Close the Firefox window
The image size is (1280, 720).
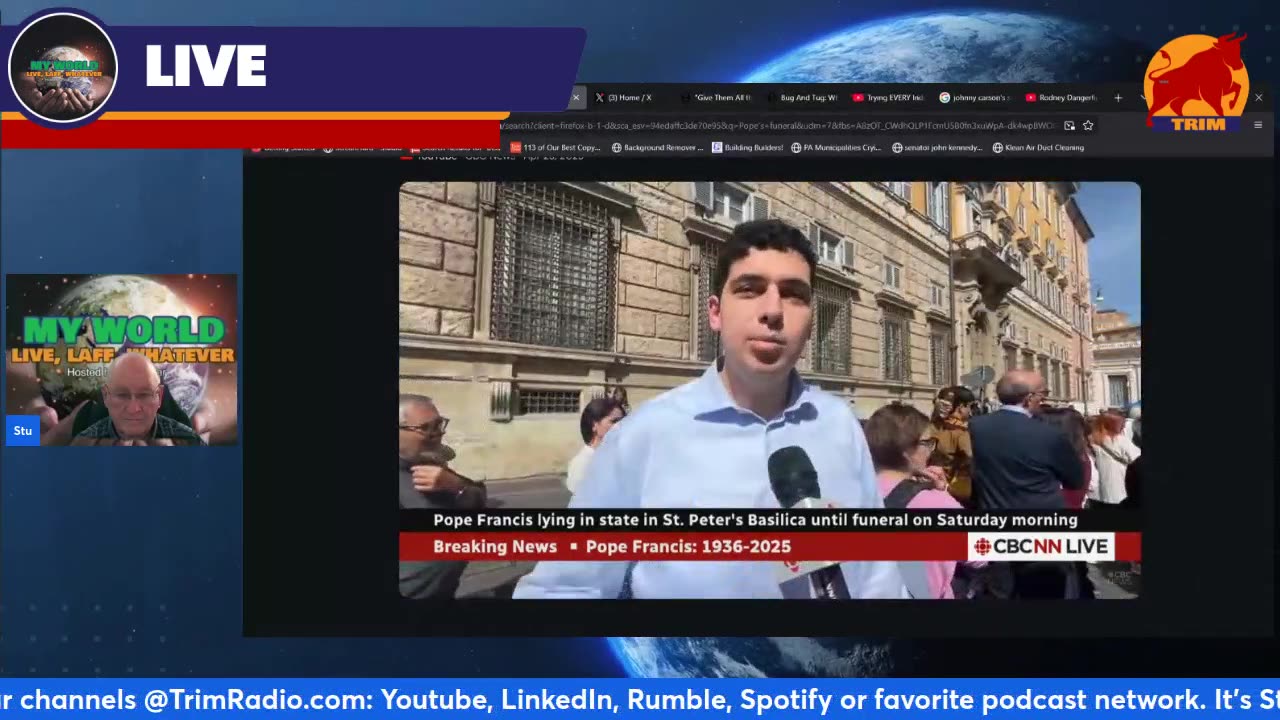coord(1258,98)
